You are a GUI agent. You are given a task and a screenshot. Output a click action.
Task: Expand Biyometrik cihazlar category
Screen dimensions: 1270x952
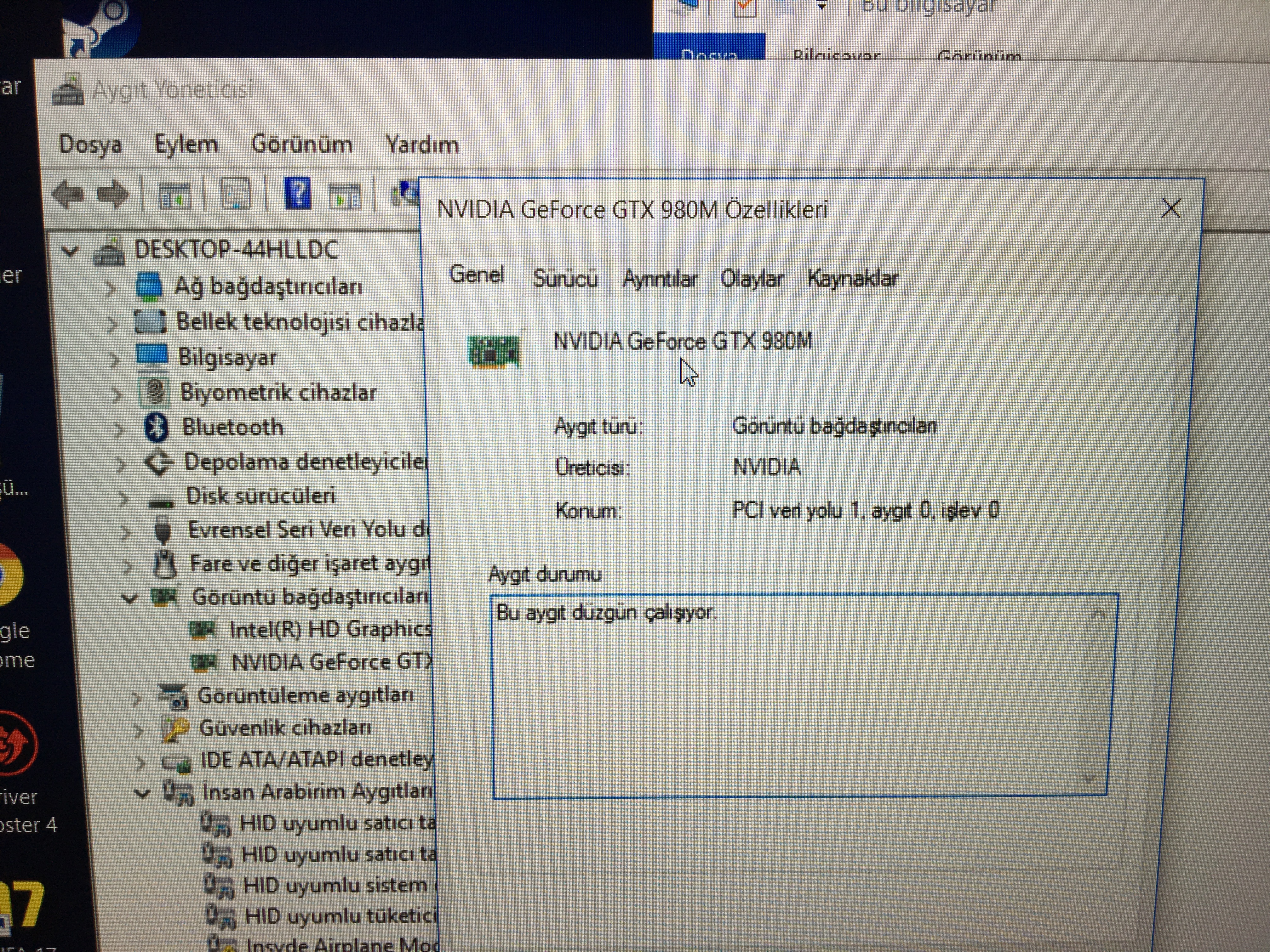tap(117, 395)
